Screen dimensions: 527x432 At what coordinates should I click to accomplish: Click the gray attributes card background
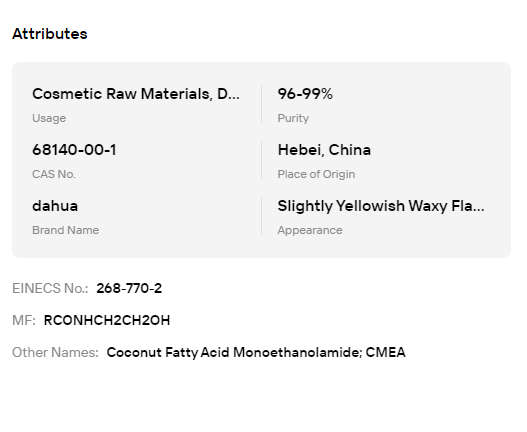261,249
